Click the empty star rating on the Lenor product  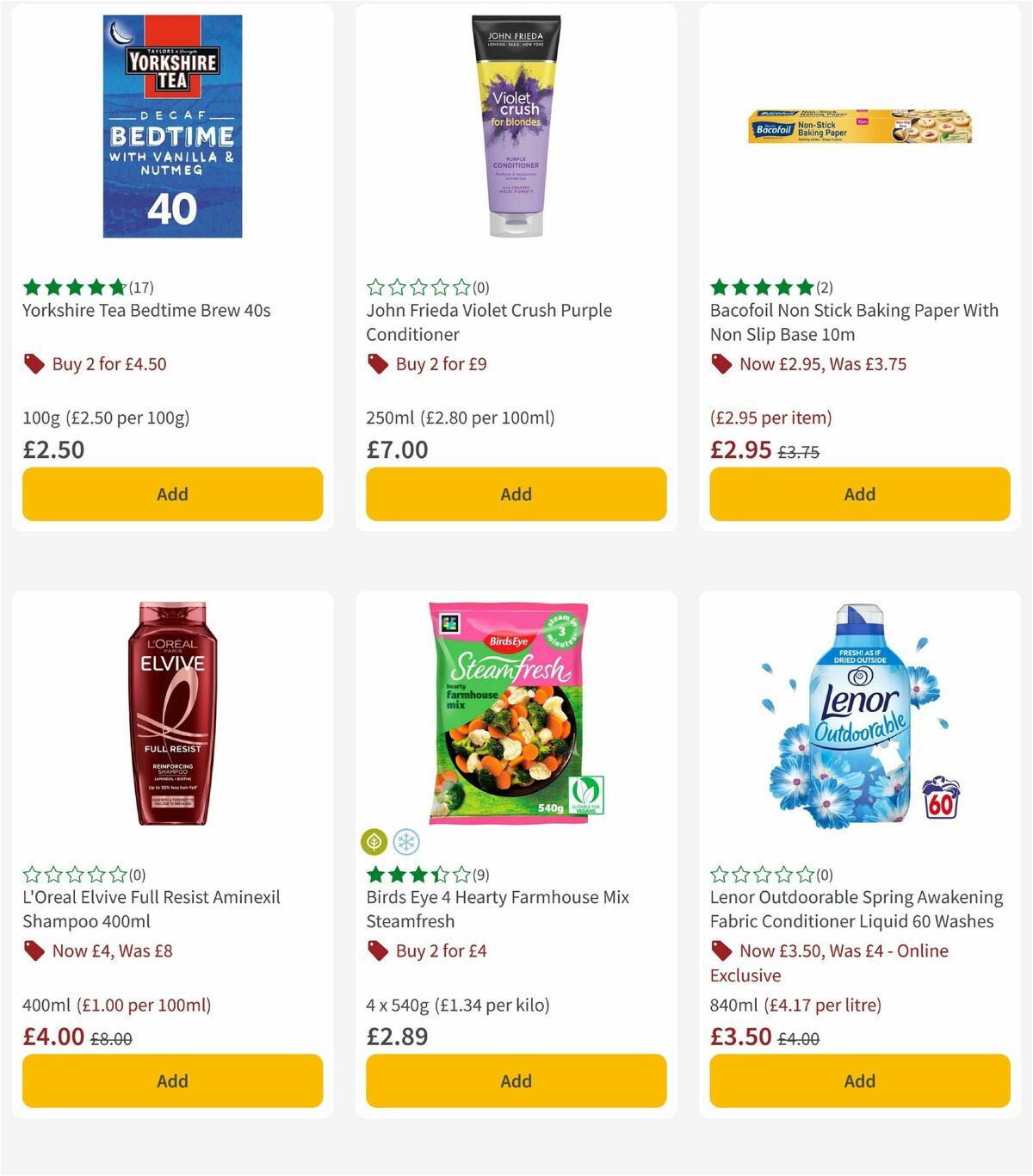point(761,875)
